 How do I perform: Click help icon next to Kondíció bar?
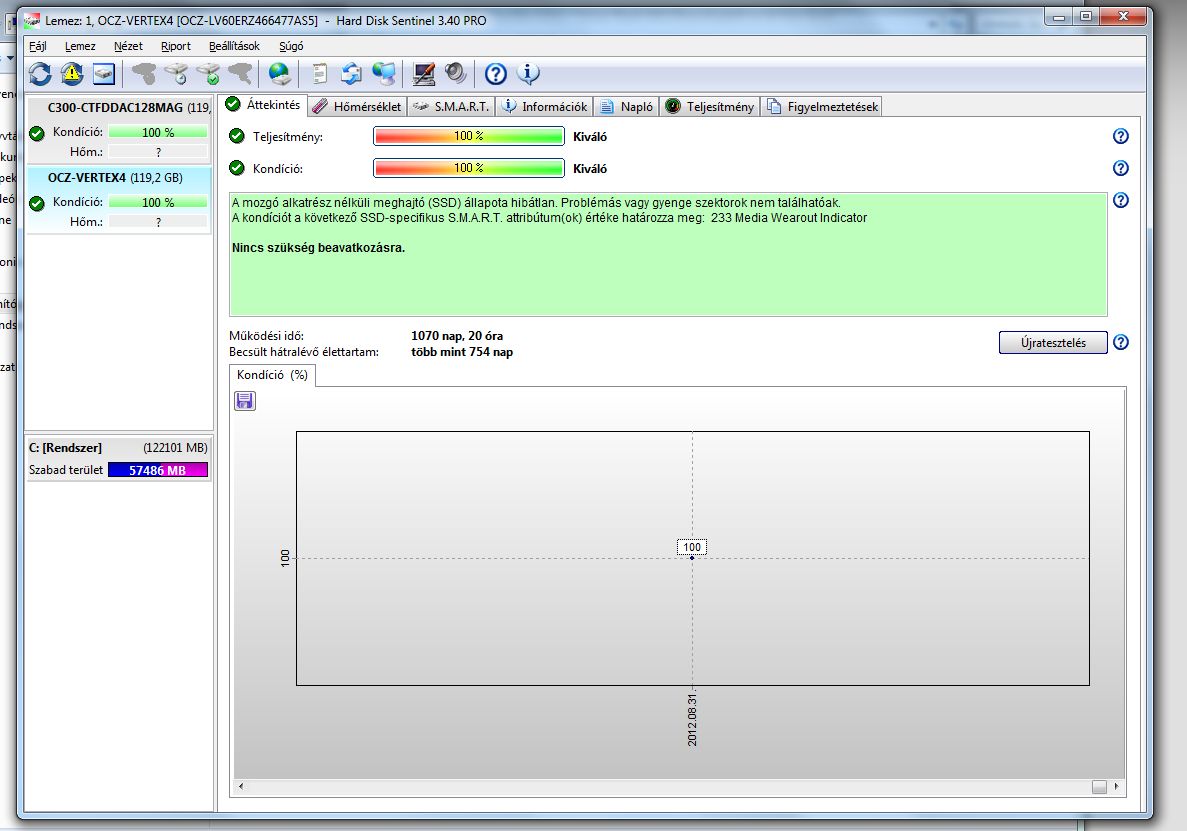tap(1120, 168)
